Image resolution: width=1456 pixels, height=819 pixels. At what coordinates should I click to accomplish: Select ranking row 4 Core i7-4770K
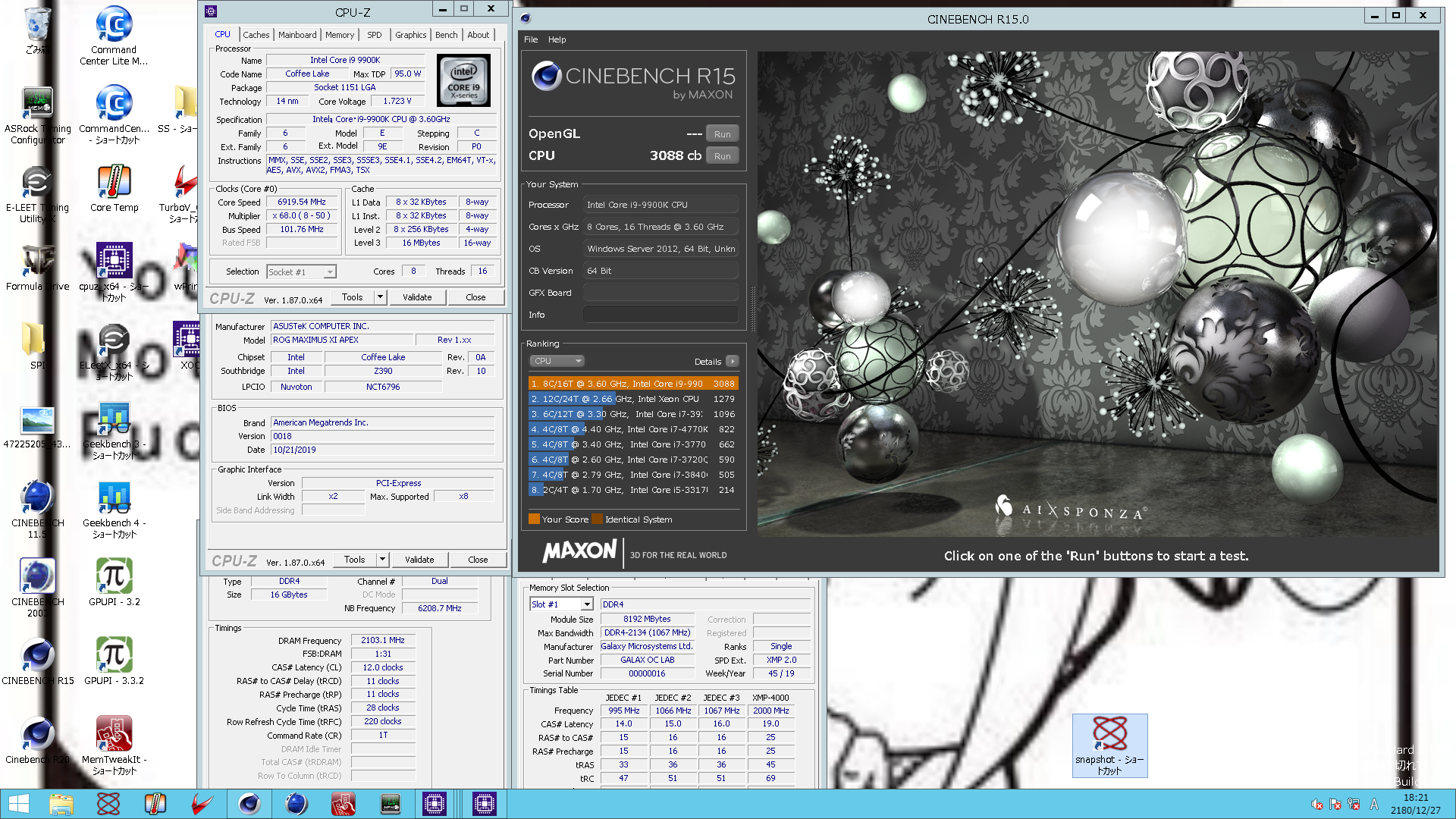click(633, 429)
